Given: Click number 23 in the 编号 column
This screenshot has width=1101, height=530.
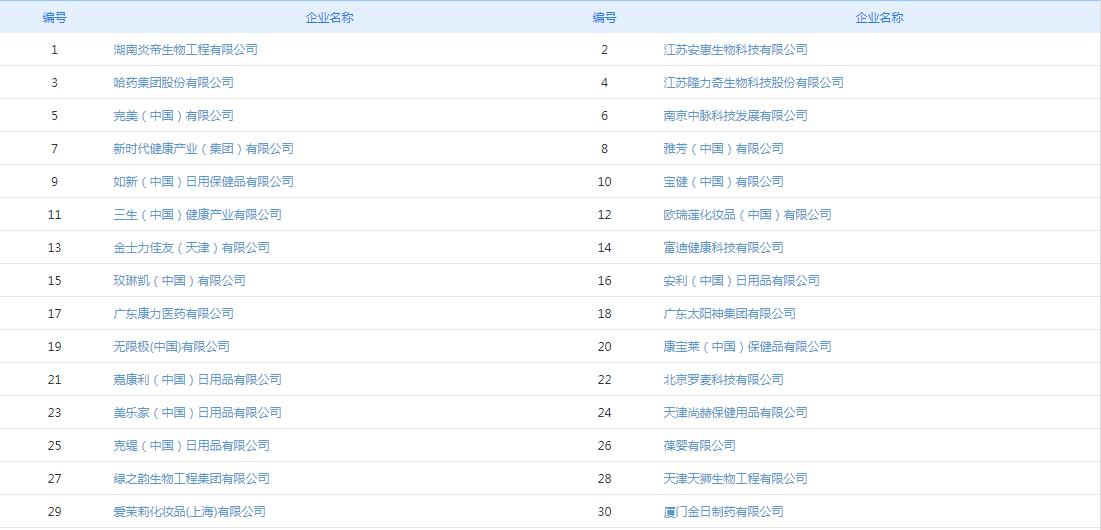Looking at the screenshot, I should click(x=55, y=413).
